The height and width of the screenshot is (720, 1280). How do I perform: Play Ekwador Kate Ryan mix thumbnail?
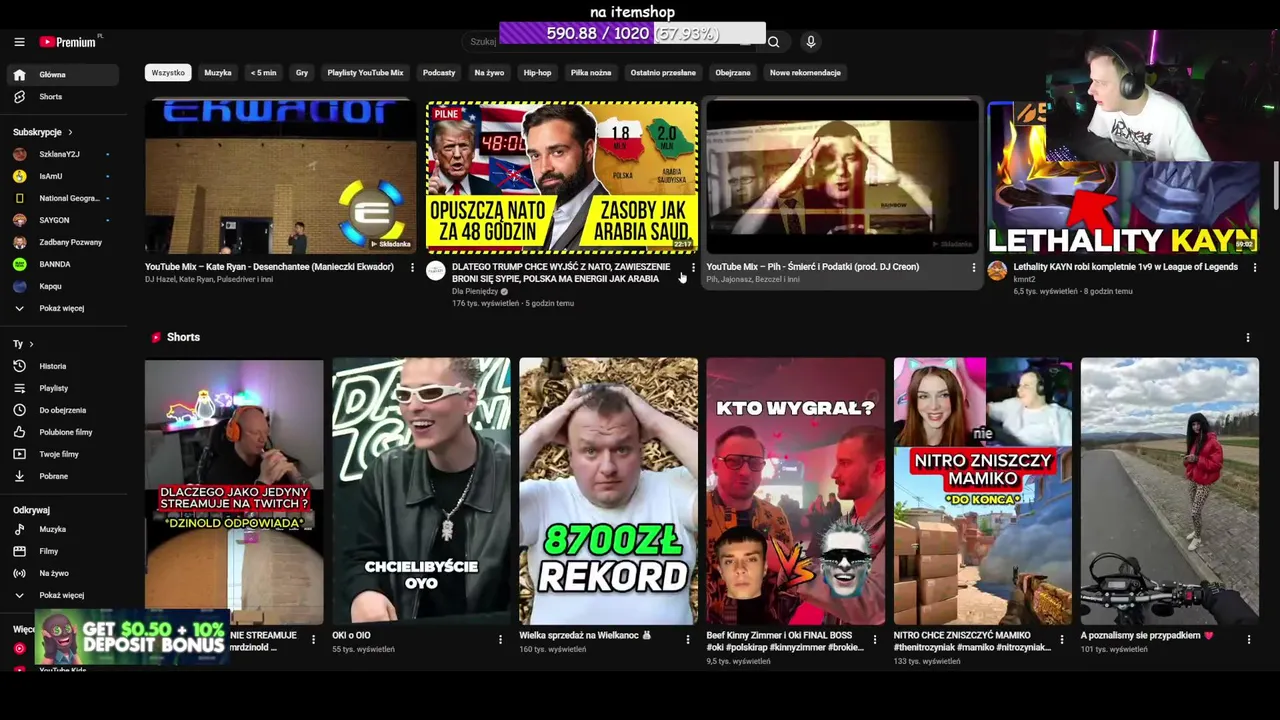280,177
